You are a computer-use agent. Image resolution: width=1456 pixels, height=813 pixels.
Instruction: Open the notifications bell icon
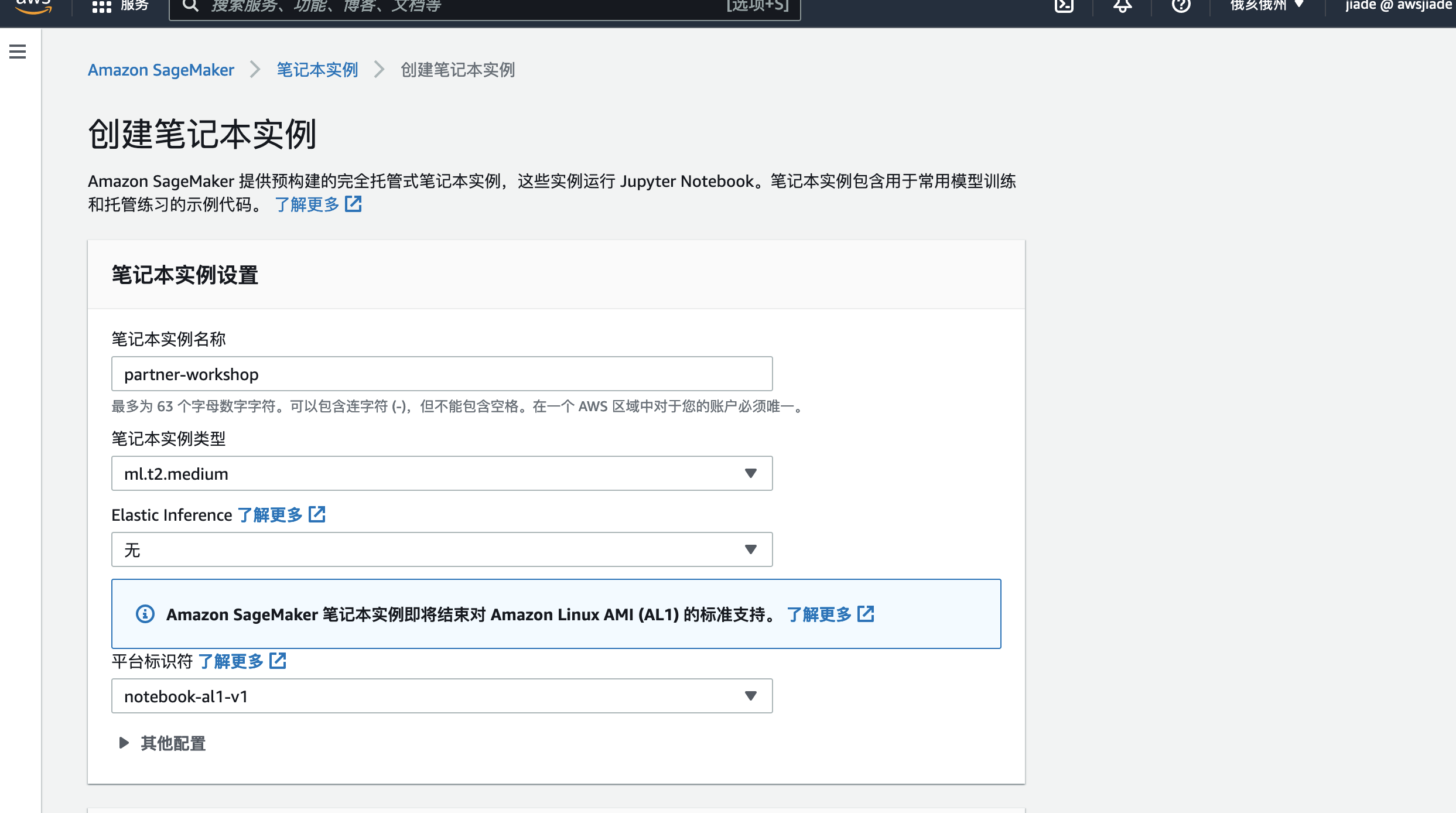(1122, 6)
